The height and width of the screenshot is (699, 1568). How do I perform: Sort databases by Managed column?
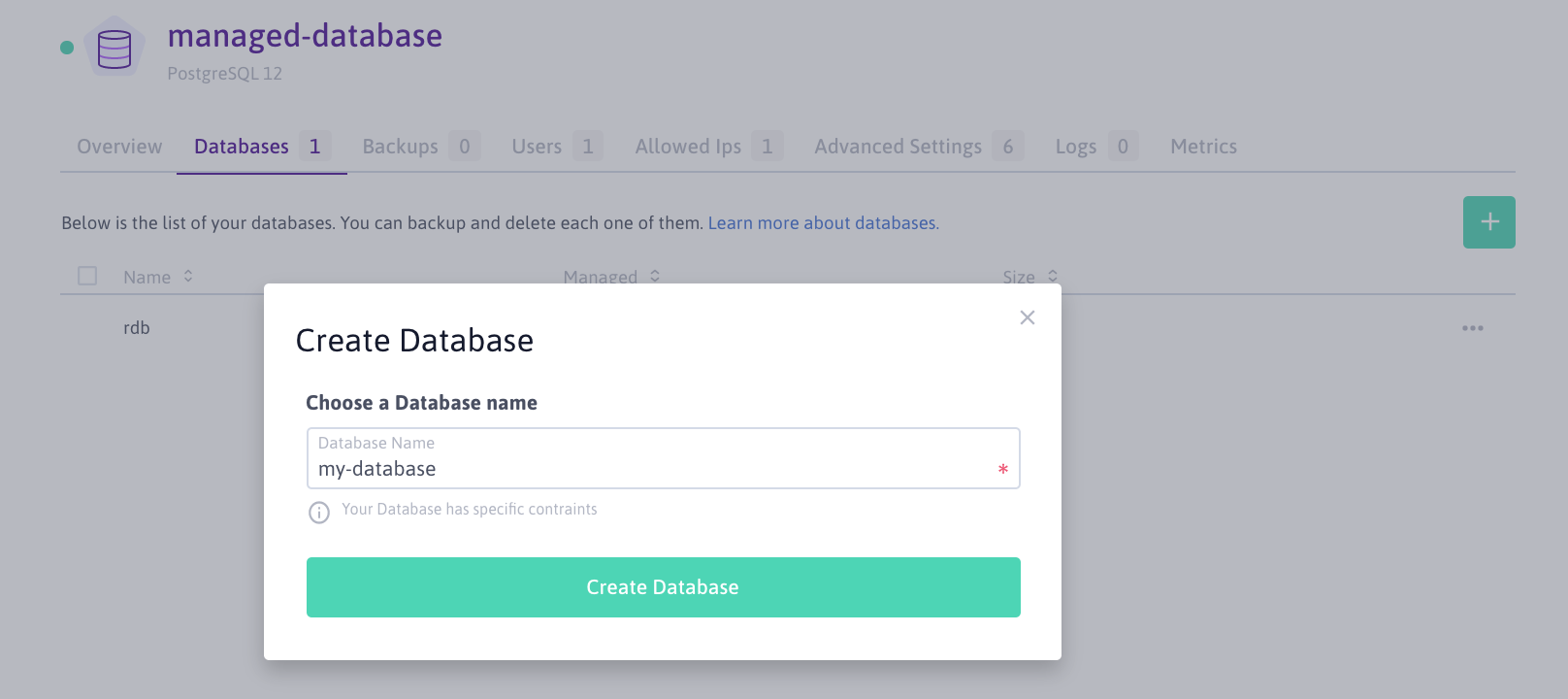655,277
